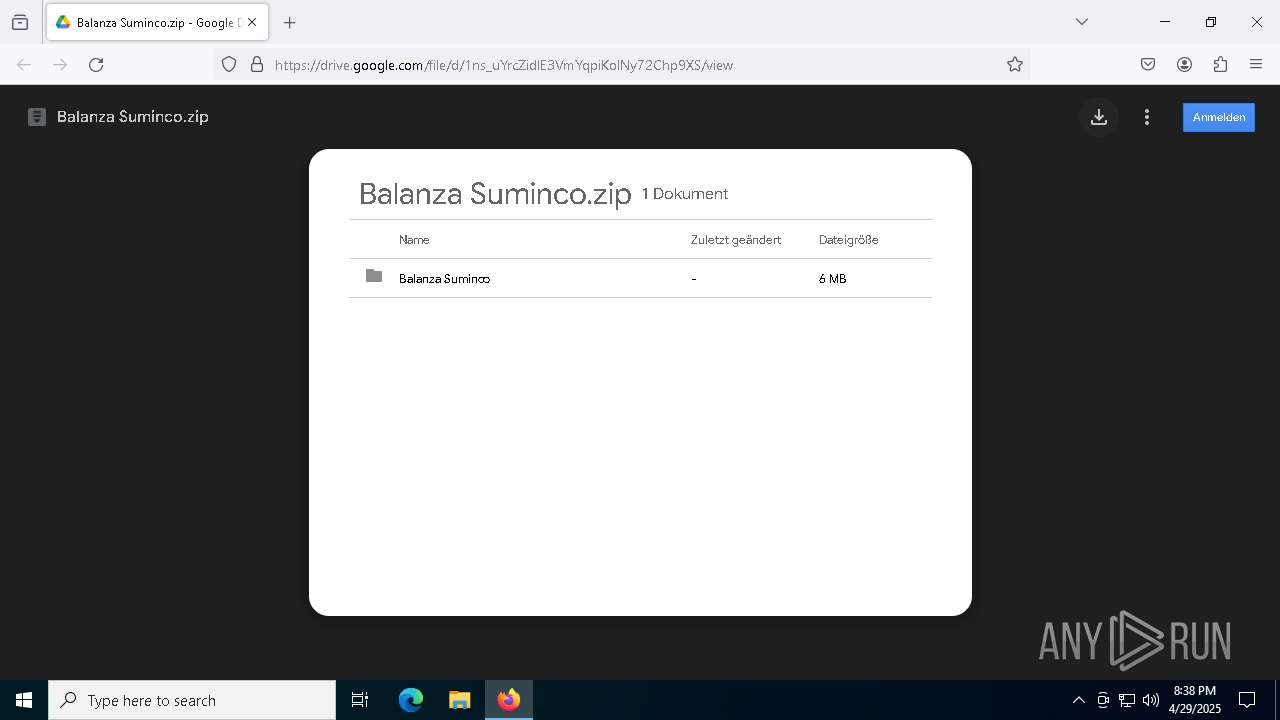Go forward to next page
The width and height of the screenshot is (1280, 720).
(60, 65)
